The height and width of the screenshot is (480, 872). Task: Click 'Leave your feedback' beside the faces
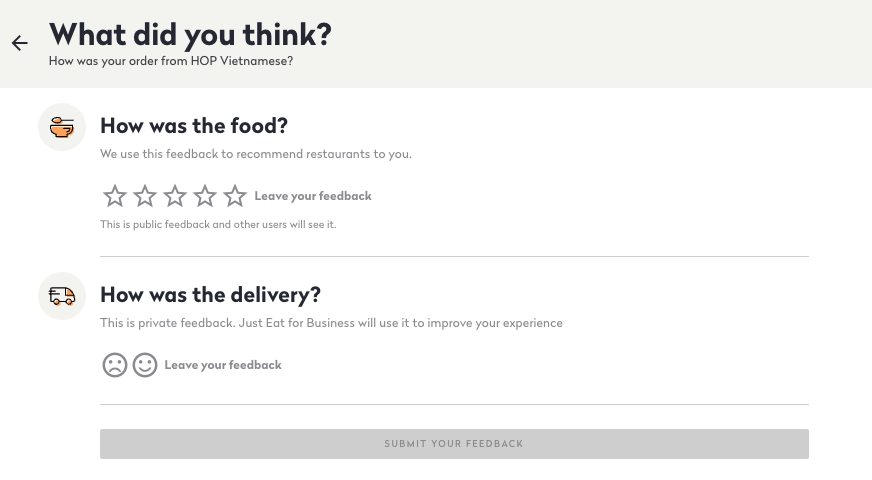[223, 365]
